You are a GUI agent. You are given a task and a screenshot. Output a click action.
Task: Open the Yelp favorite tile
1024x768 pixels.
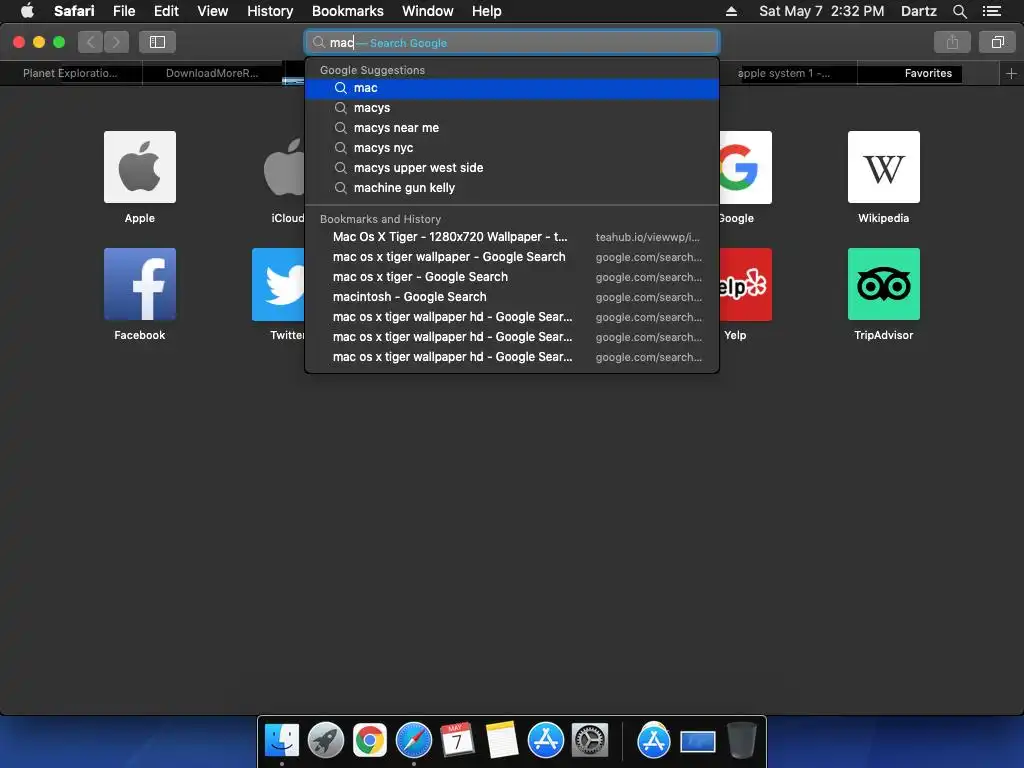point(745,284)
